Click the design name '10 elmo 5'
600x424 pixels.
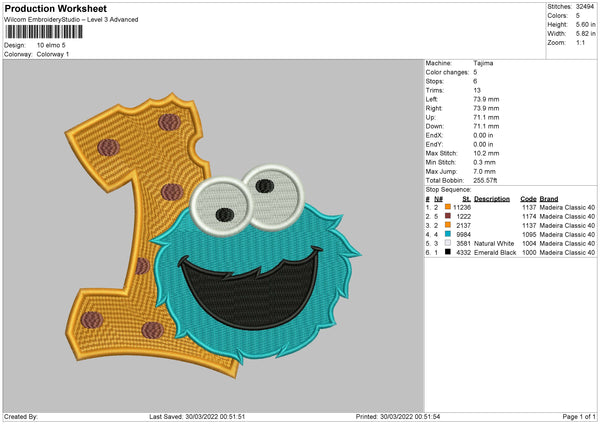pyautogui.click(x=51, y=45)
